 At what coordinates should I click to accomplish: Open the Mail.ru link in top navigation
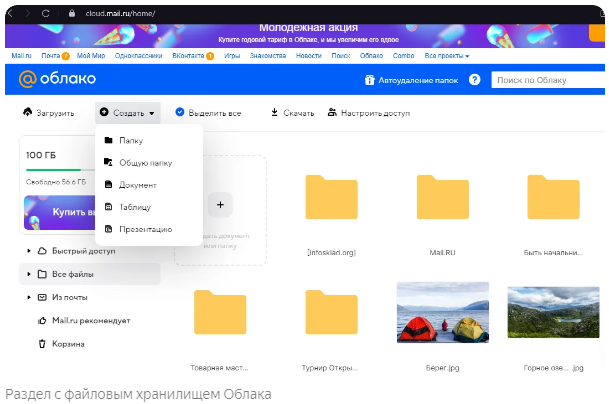click(21, 56)
